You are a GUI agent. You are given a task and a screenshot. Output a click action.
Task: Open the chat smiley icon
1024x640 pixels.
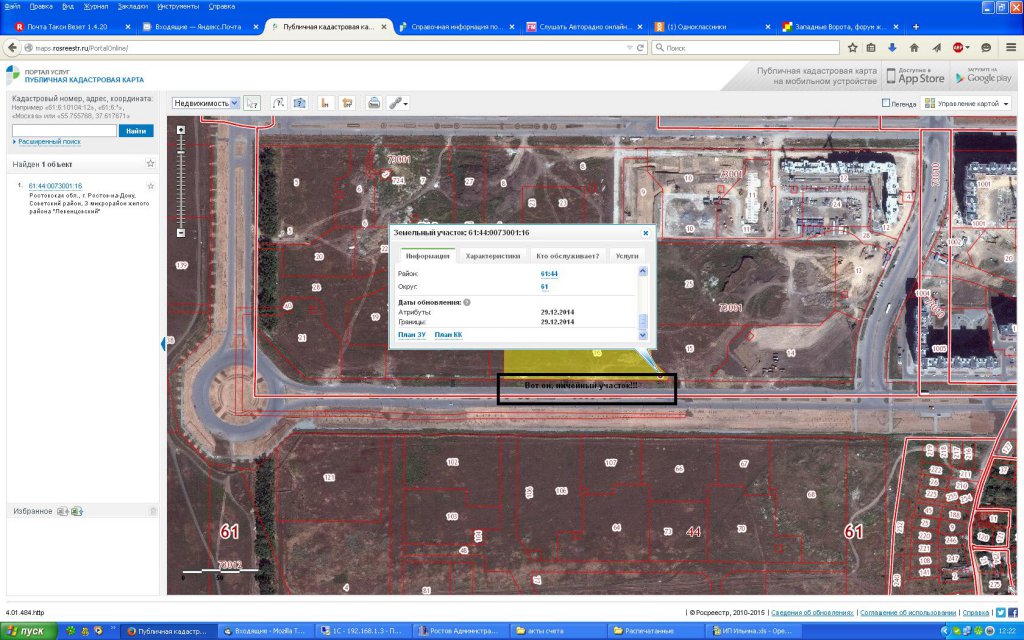pyautogui.click(x=986, y=48)
